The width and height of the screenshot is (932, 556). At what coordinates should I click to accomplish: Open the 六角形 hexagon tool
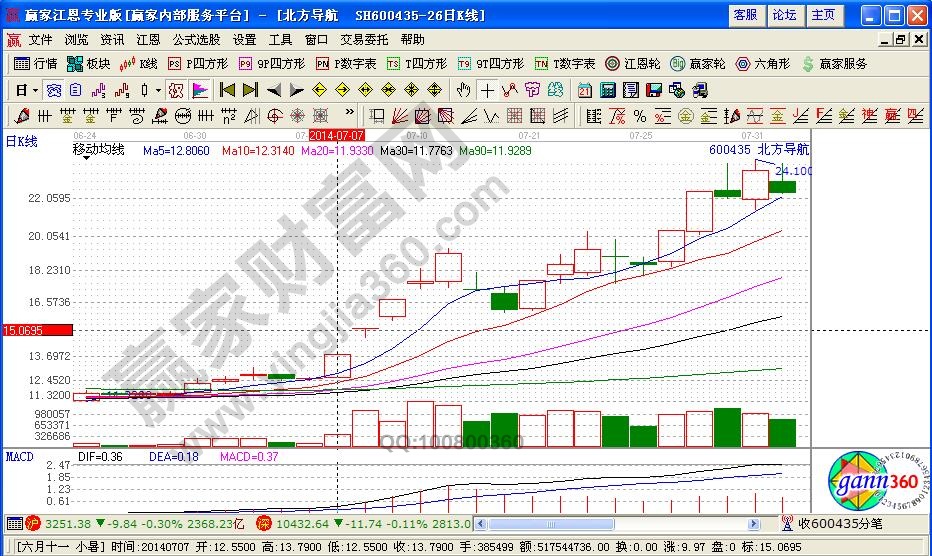(765, 64)
